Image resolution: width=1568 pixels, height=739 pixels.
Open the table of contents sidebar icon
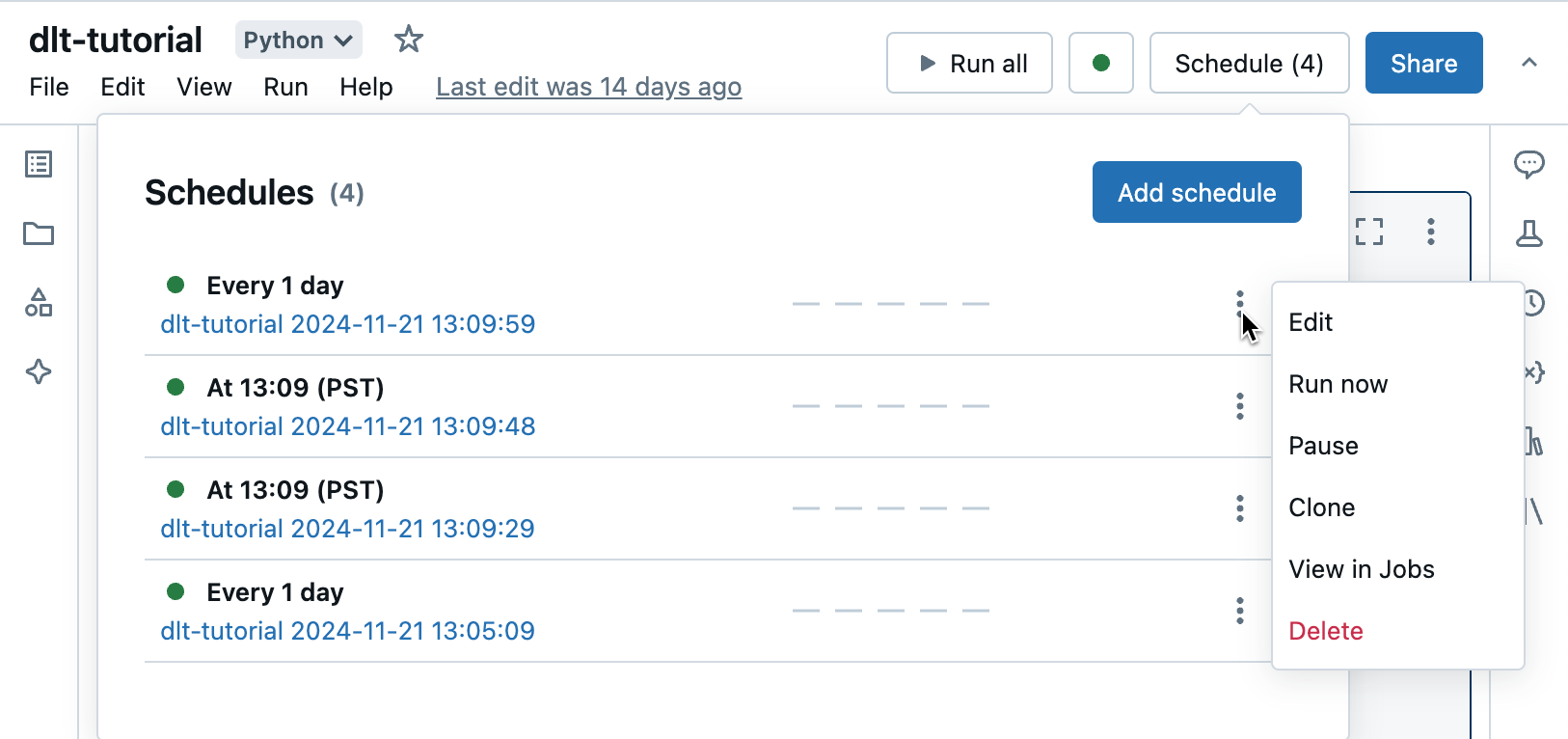click(x=39, y=164)
